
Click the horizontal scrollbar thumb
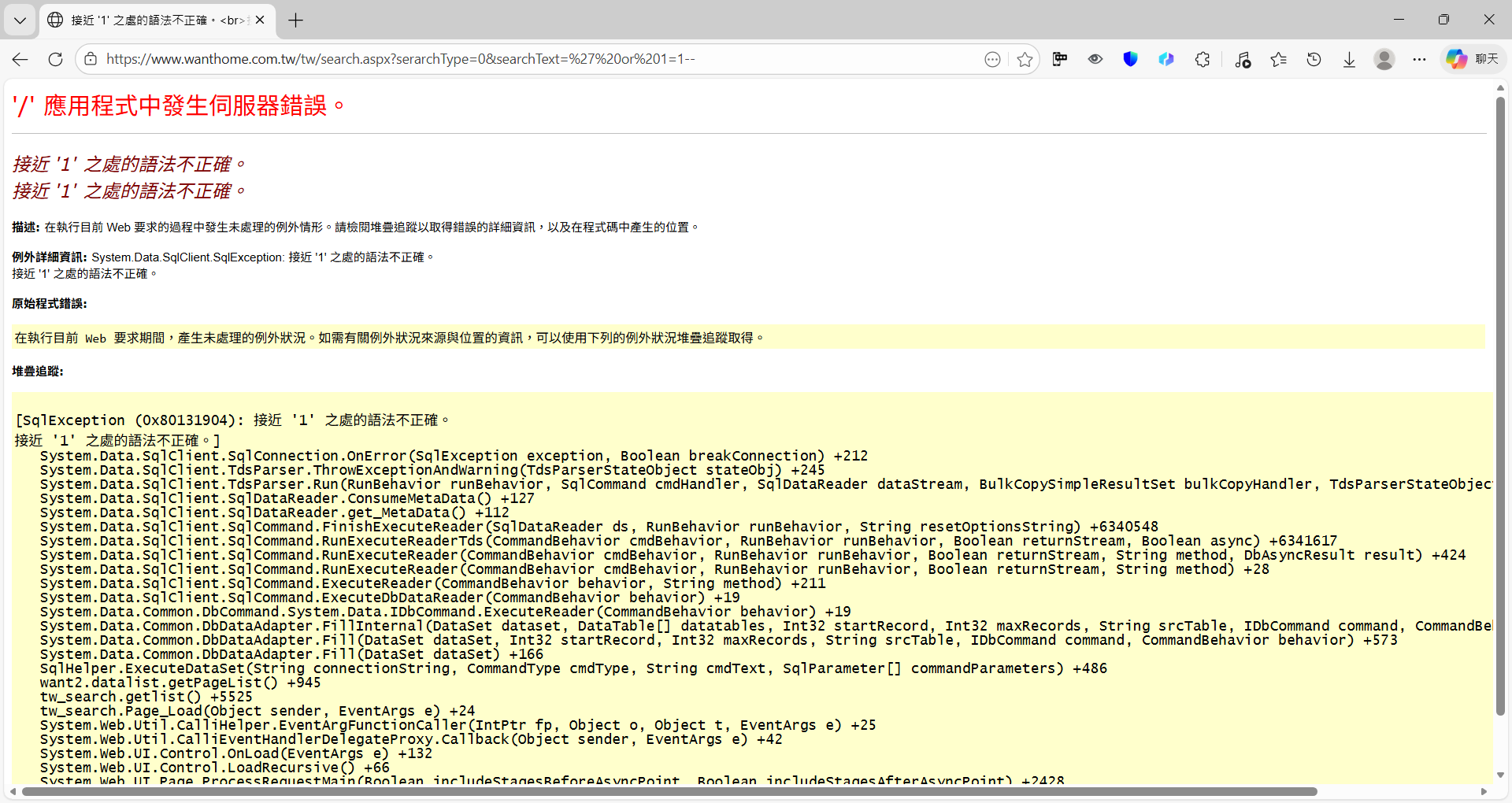pos(669,792)
